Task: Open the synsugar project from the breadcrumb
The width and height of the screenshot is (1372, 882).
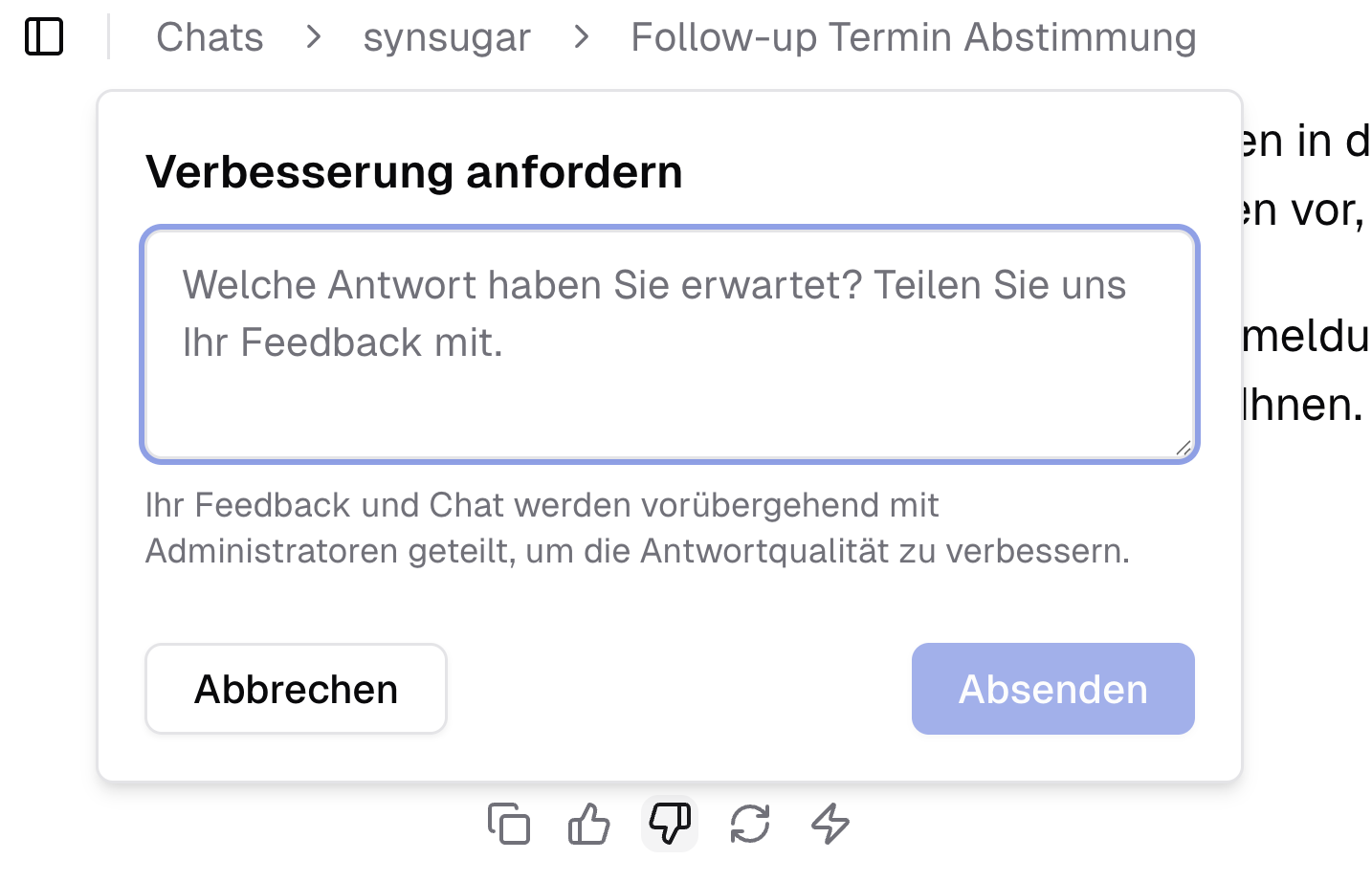Action: tap(446, 38)
